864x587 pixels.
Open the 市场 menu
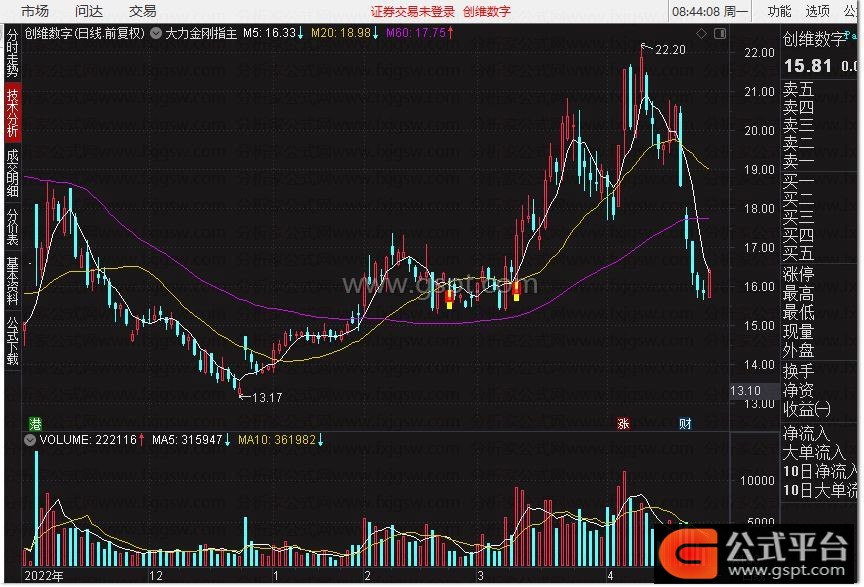point(35,11)
